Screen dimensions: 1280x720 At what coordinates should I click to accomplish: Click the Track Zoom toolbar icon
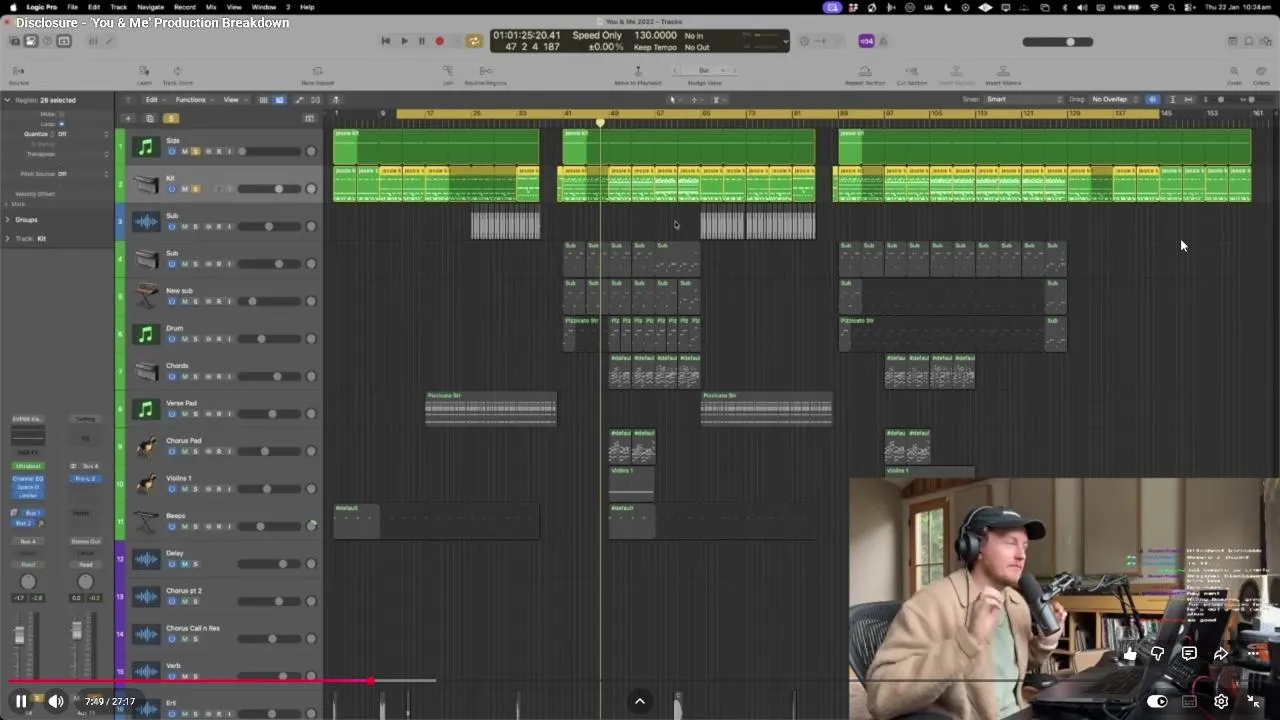coord(177,75)
